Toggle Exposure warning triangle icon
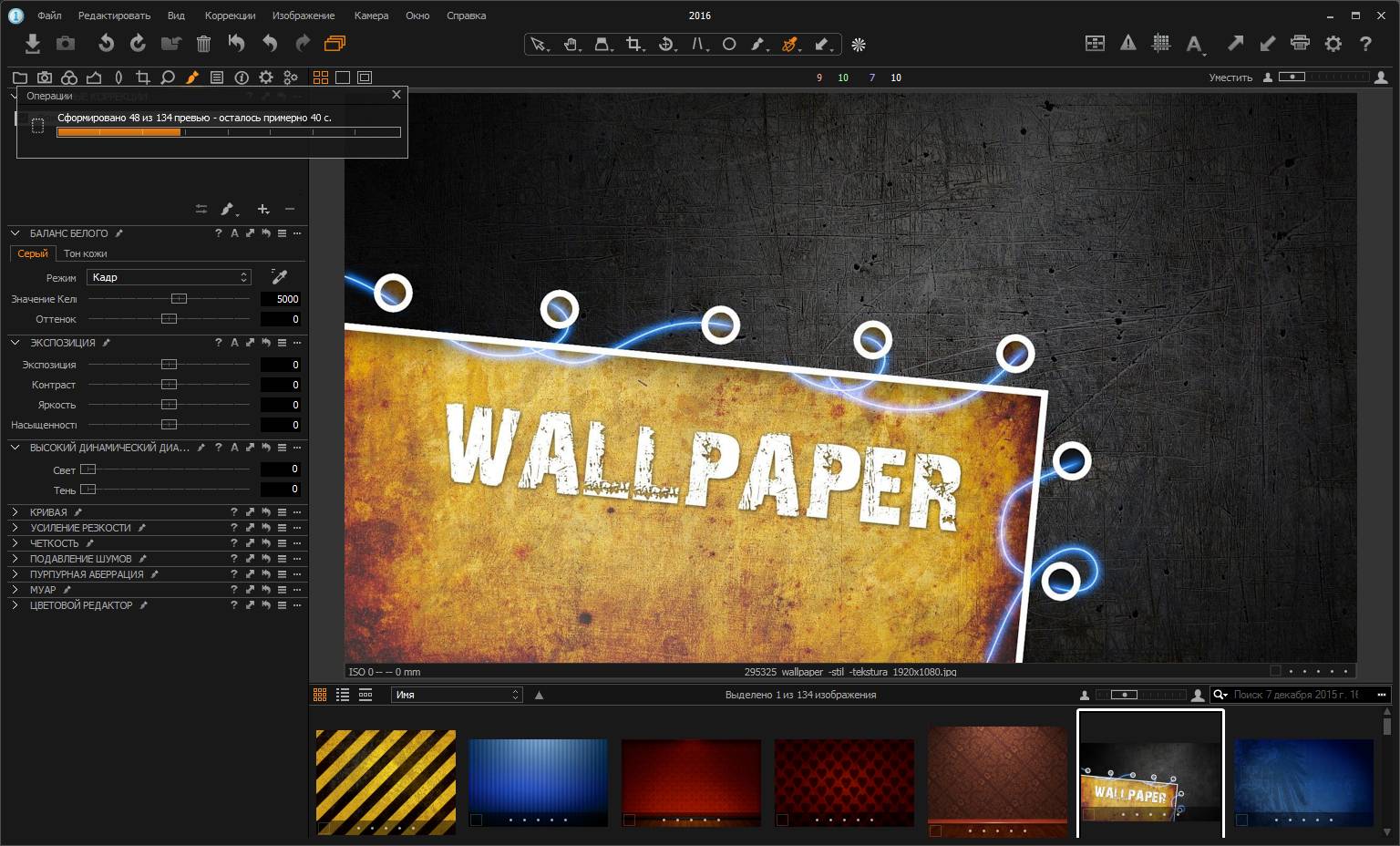This screenshot has width=1400, height=846. pos(1128,43)
